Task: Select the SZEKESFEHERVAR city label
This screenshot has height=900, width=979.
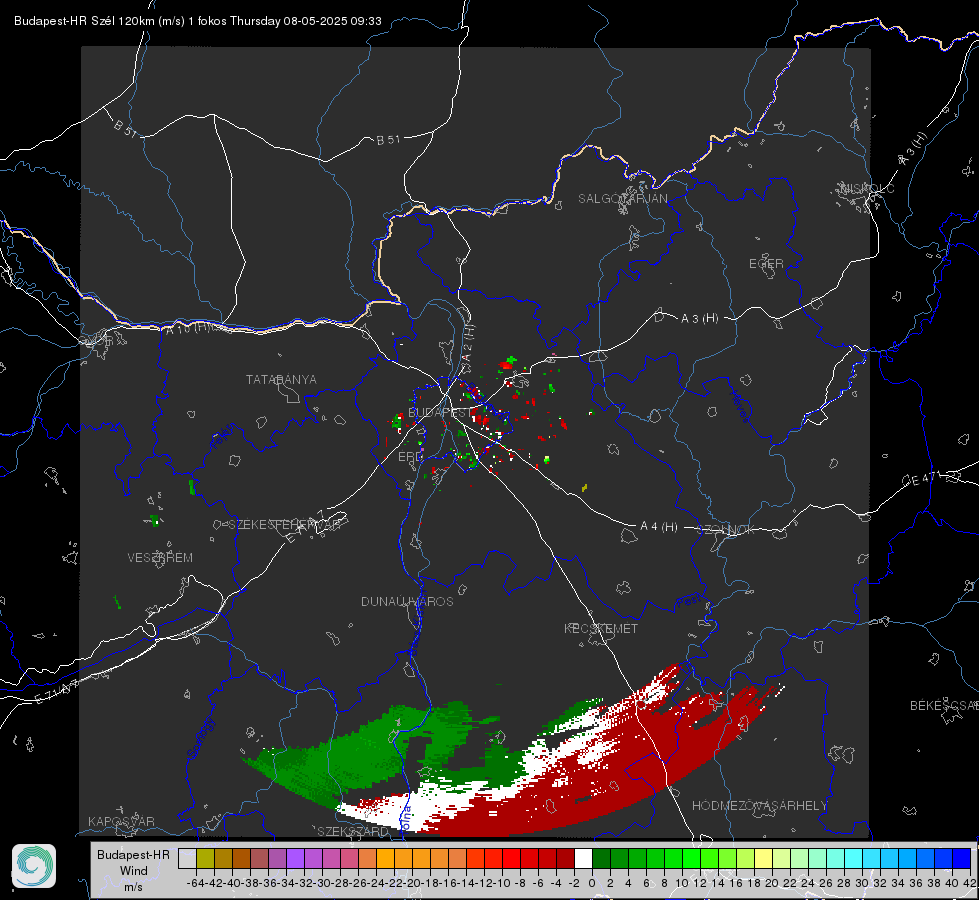Action: pyautogui.click(x=284, y=525)
